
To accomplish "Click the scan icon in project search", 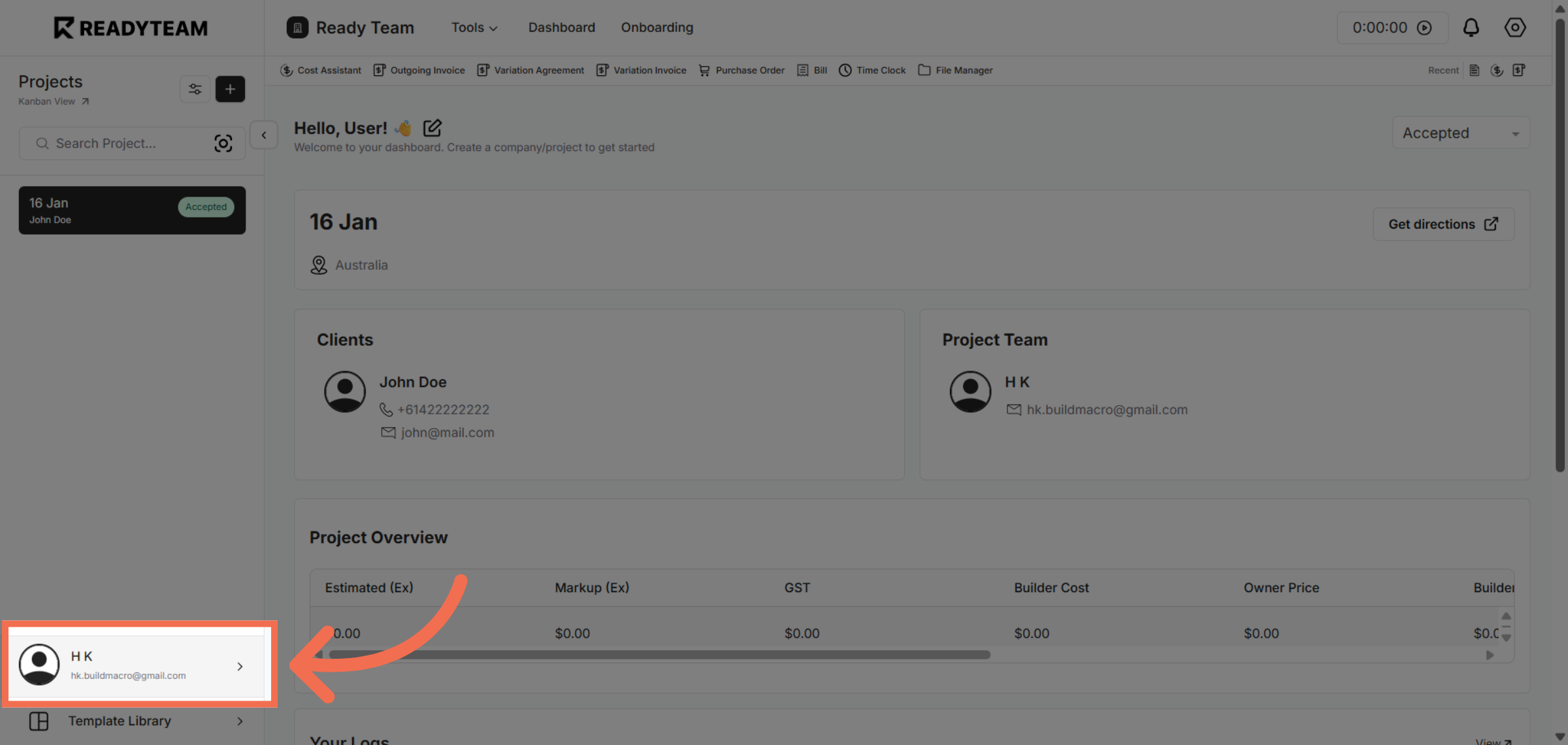I will pyautogui.click(x=223, y=143).
